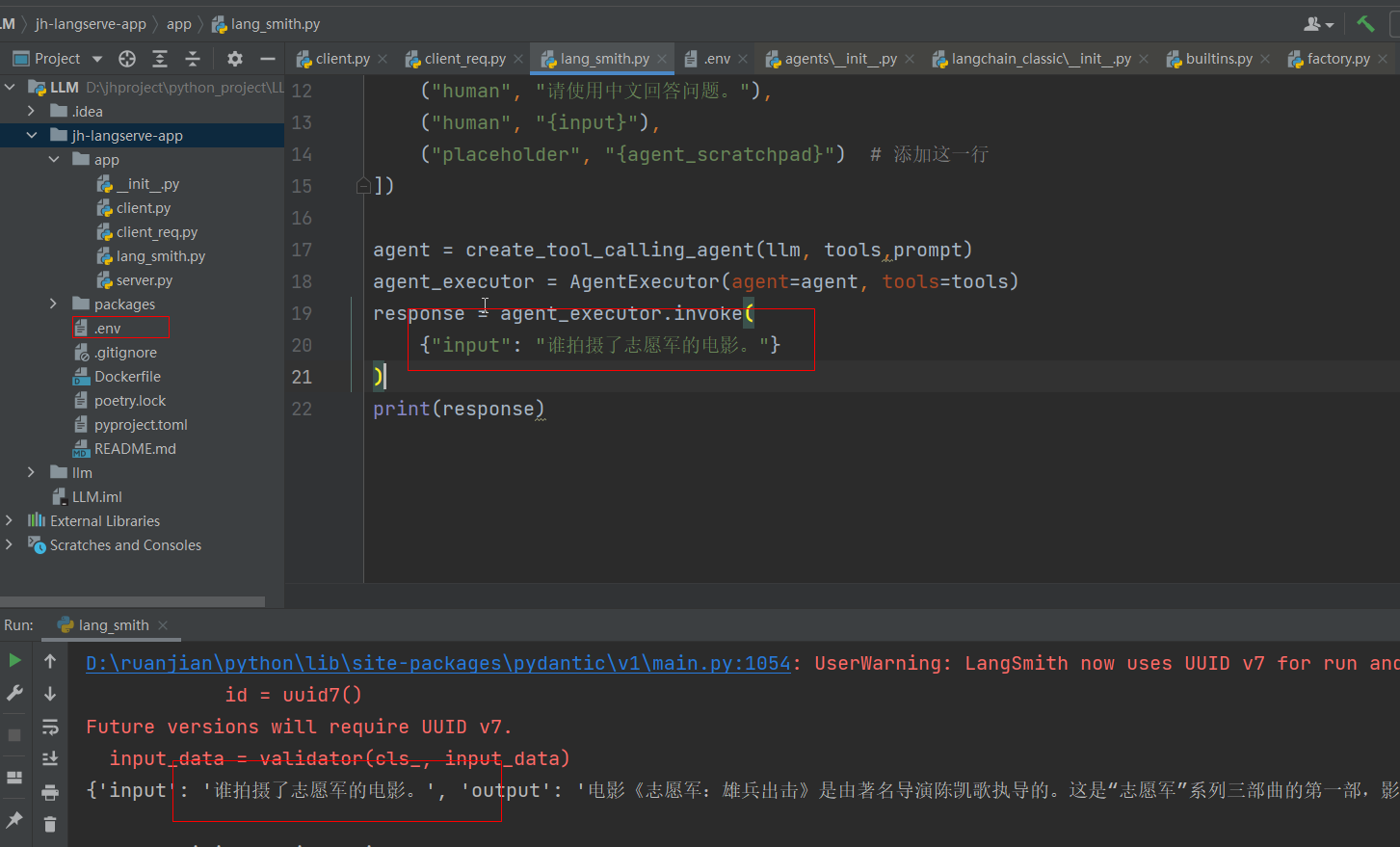This screenshot has height=847, width=1400.
Task: Go up the stack trace arrow
Action: coord(50,661)
